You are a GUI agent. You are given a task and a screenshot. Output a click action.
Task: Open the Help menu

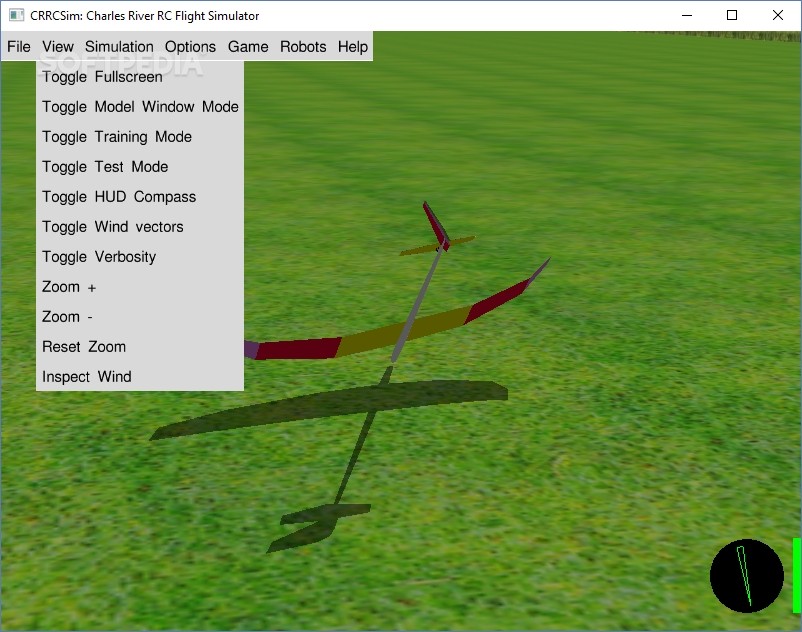pyautogui.click(x=353, y=47)
